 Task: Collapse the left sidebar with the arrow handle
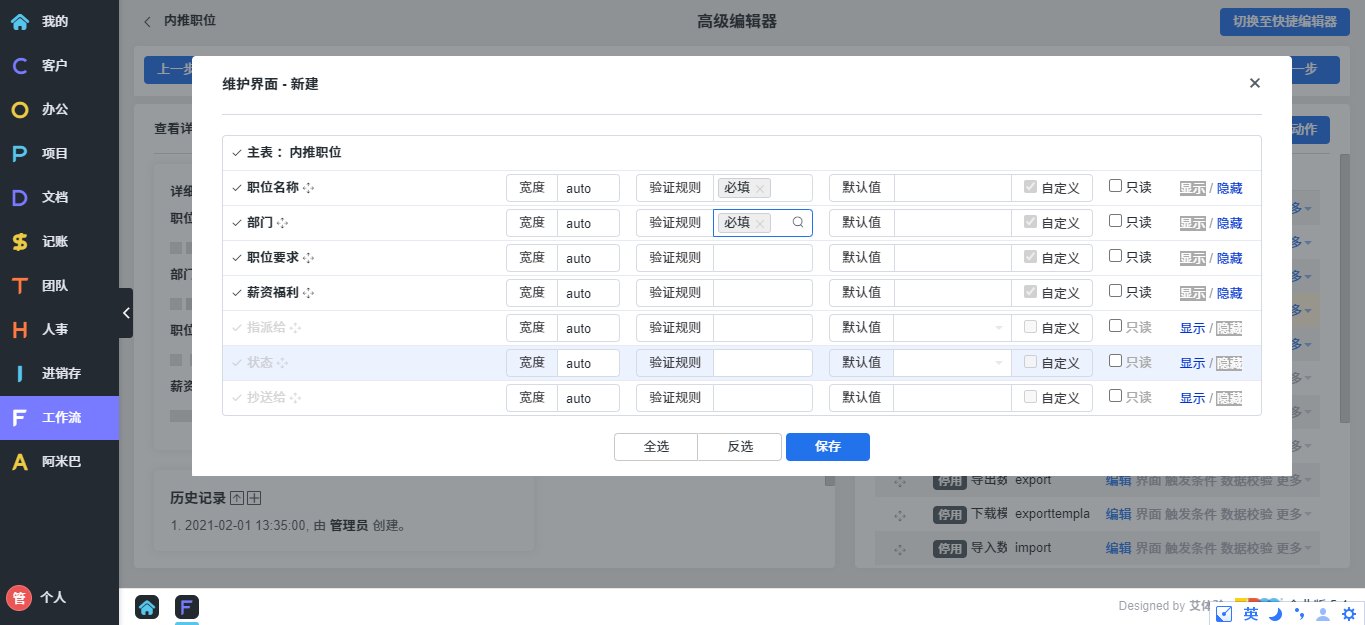coord(126,313)
